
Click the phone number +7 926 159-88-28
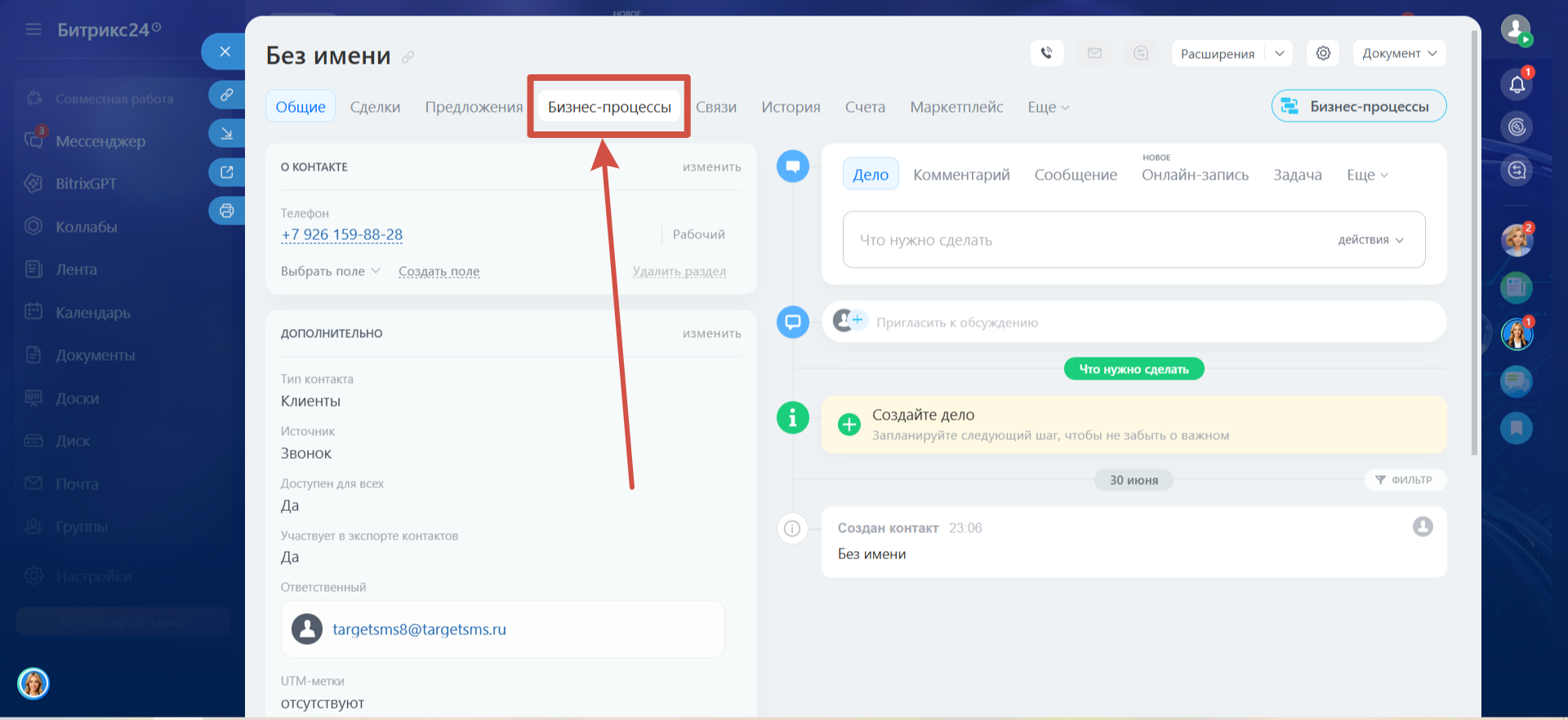(x=341, y=234)
